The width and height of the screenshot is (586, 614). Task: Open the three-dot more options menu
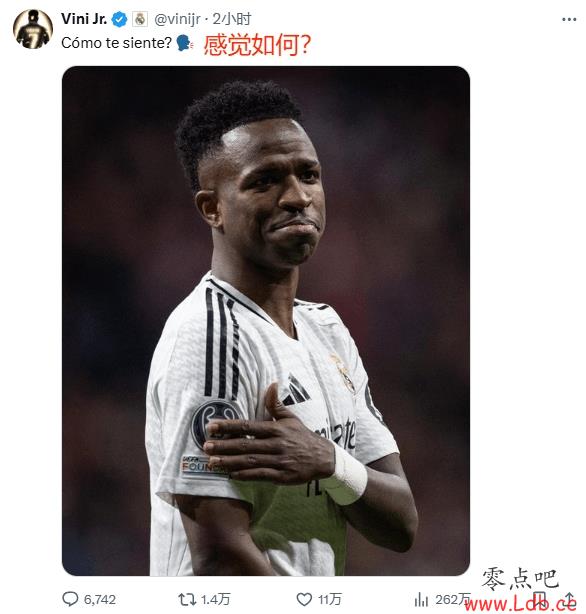pos(569,19)
